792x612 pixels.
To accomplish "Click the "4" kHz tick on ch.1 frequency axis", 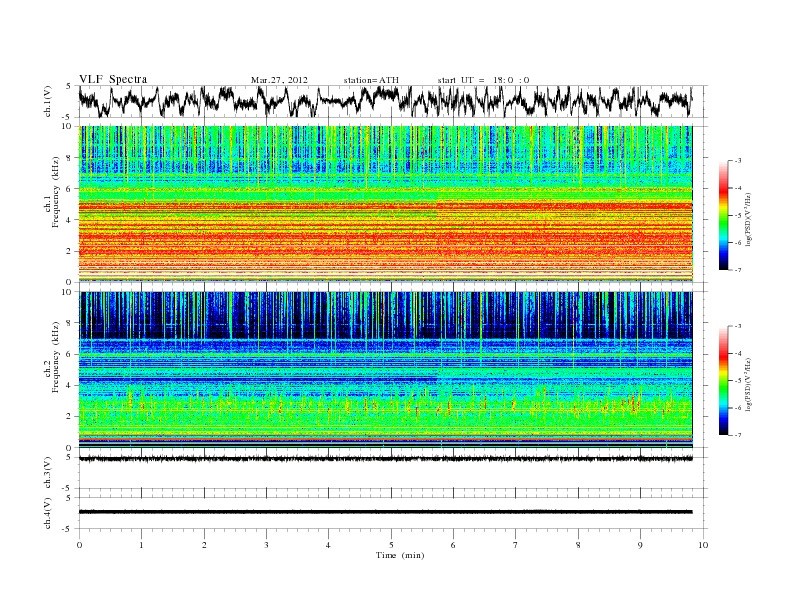I will pyautogui.click(x=69, y=220).
